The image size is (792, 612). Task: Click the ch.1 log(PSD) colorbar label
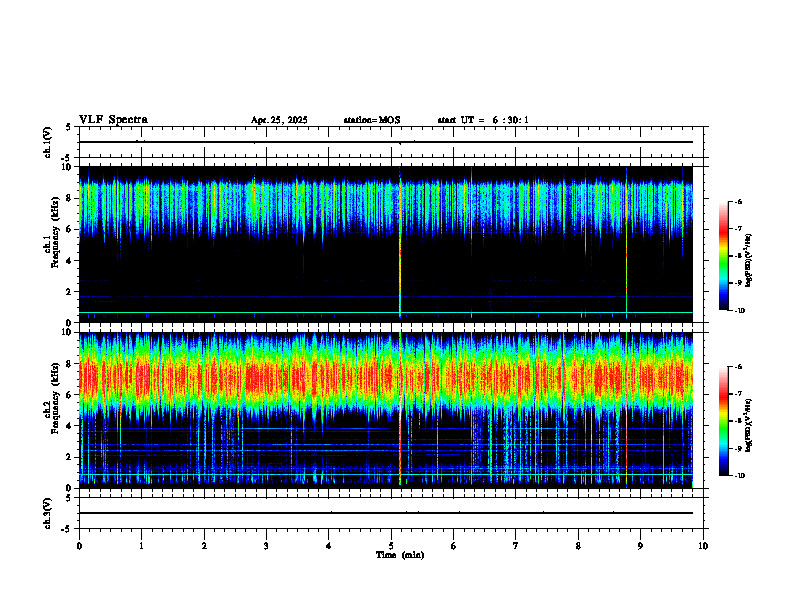pyautogui.click(x=749, y=260)
